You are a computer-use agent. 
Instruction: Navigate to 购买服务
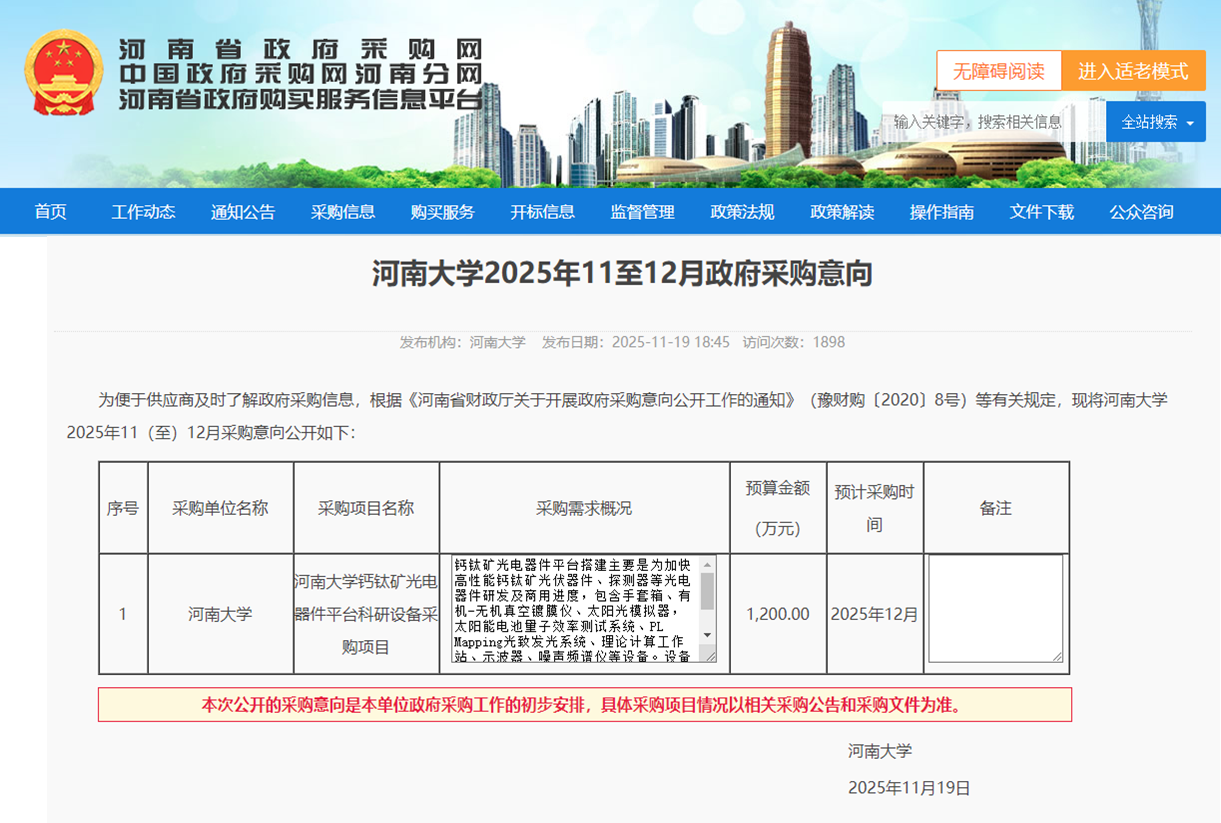point(443,212)
